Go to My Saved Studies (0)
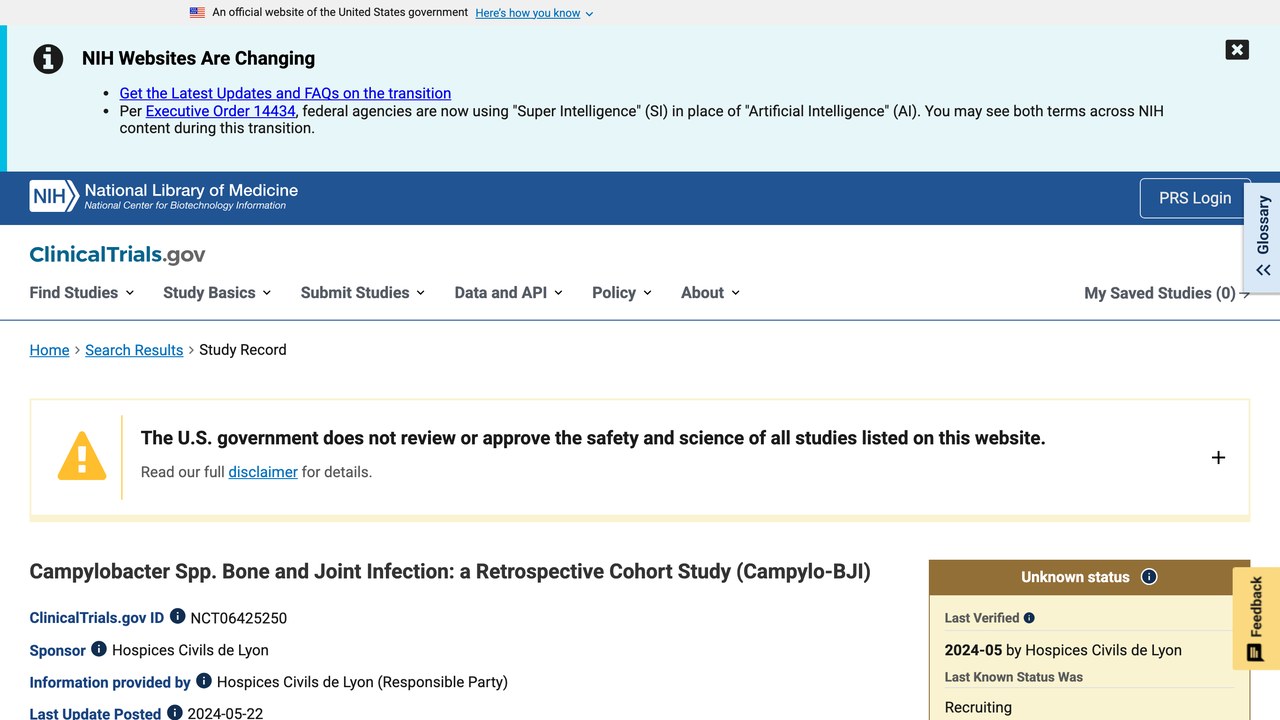This screenshot has width=1280, height=720. tap(1167, 293)
